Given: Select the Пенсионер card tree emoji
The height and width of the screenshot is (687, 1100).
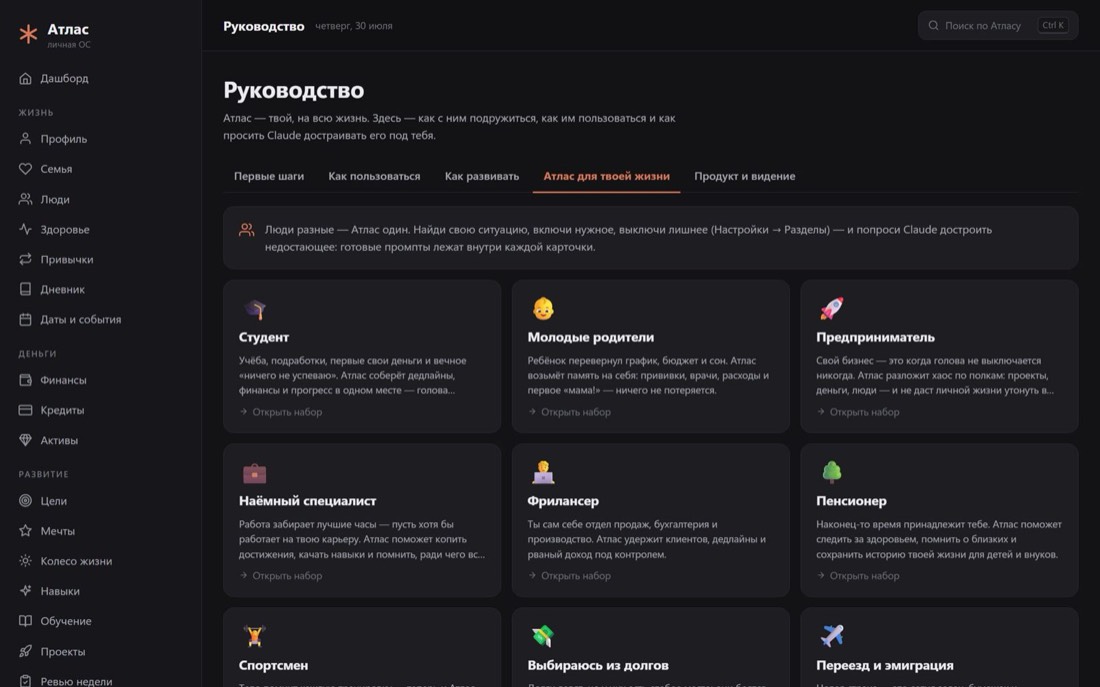Looking at the screenshot, I should tap(831, 472).
